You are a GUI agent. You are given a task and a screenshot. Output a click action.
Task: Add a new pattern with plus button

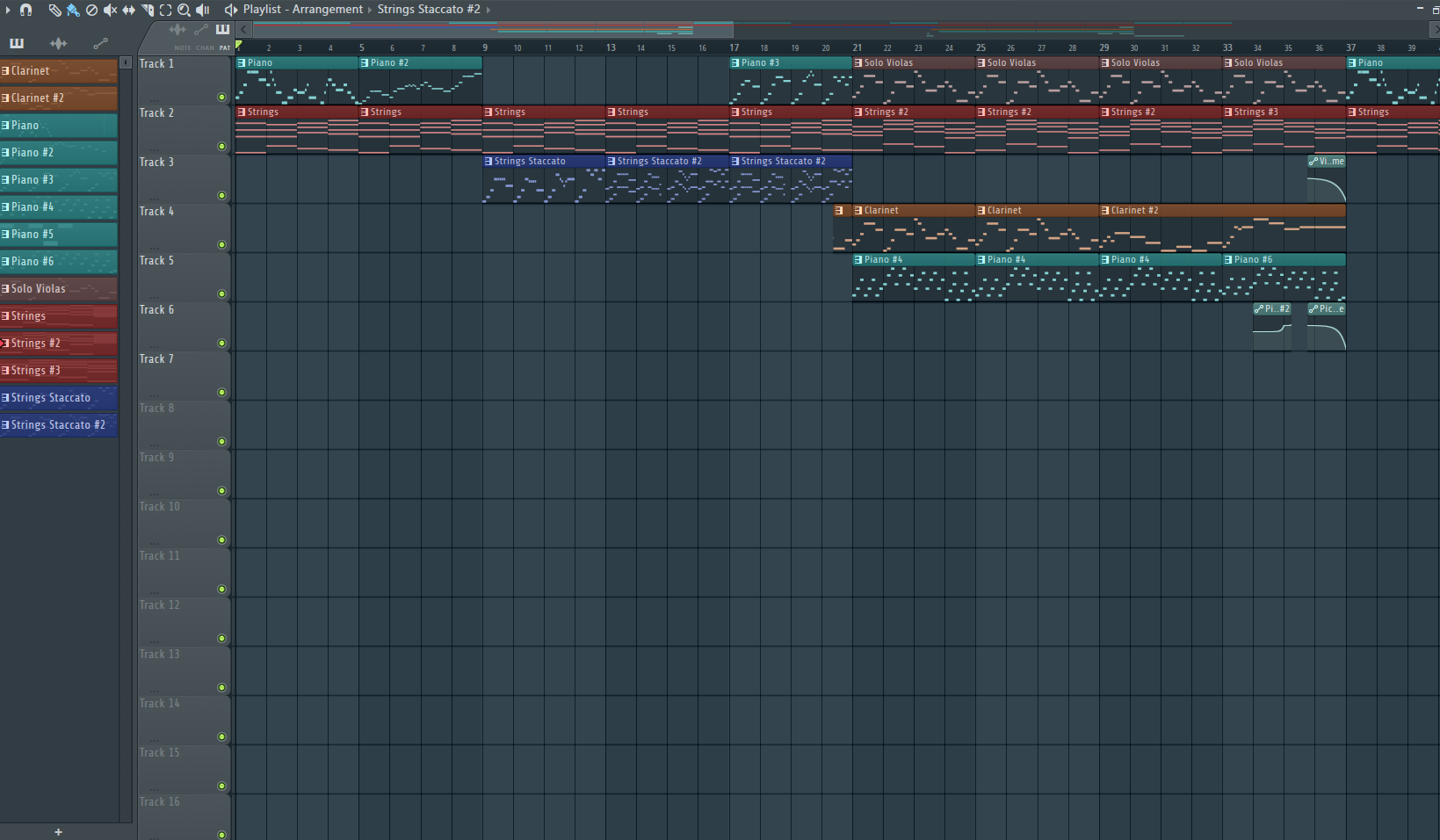click(x=59, y=832)
